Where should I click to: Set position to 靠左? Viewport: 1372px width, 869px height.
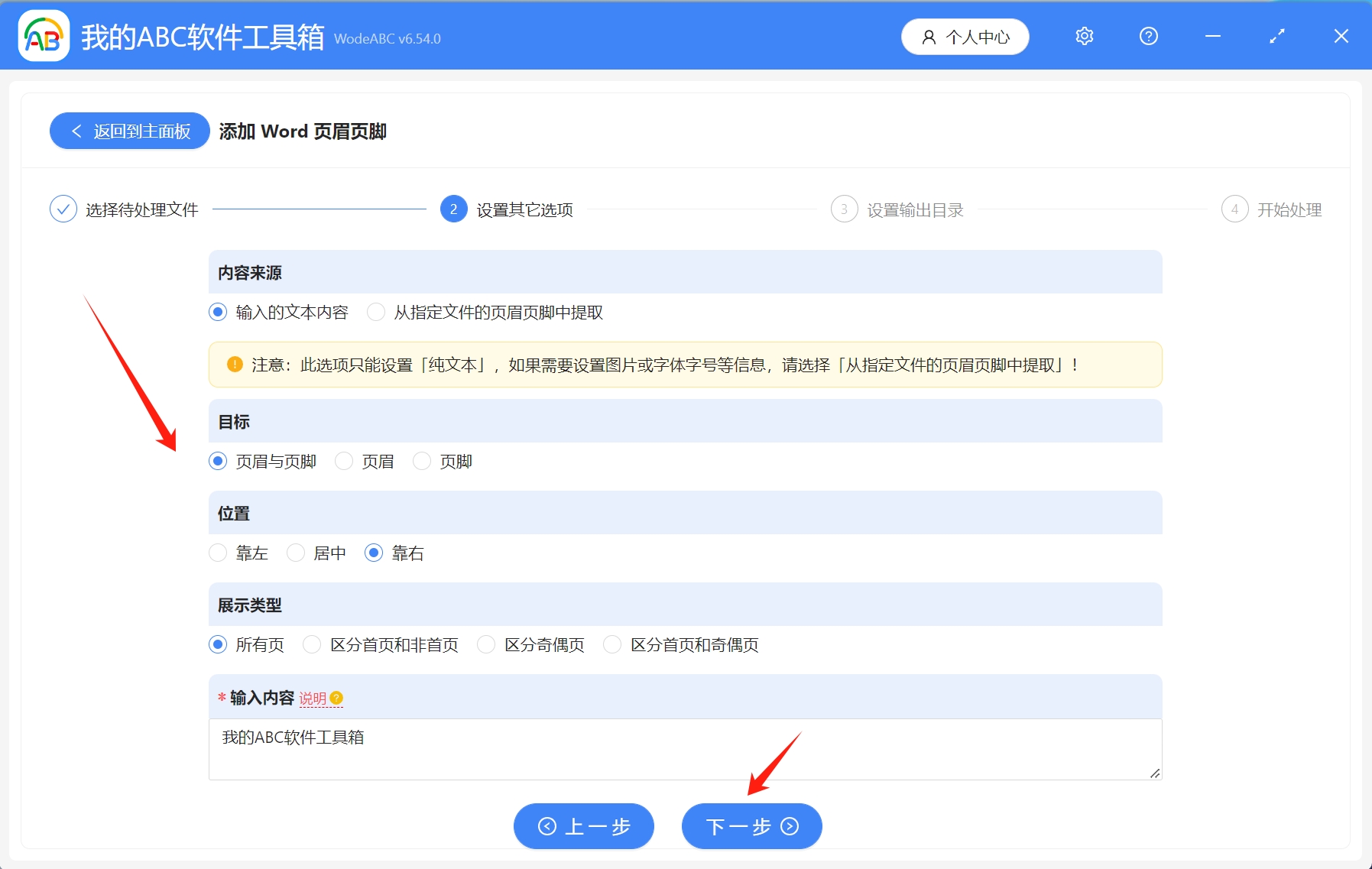(218, 553)
